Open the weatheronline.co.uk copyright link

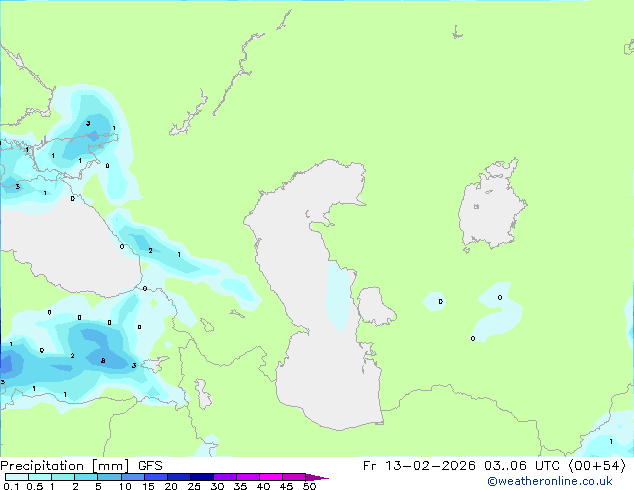pos(550,481)
